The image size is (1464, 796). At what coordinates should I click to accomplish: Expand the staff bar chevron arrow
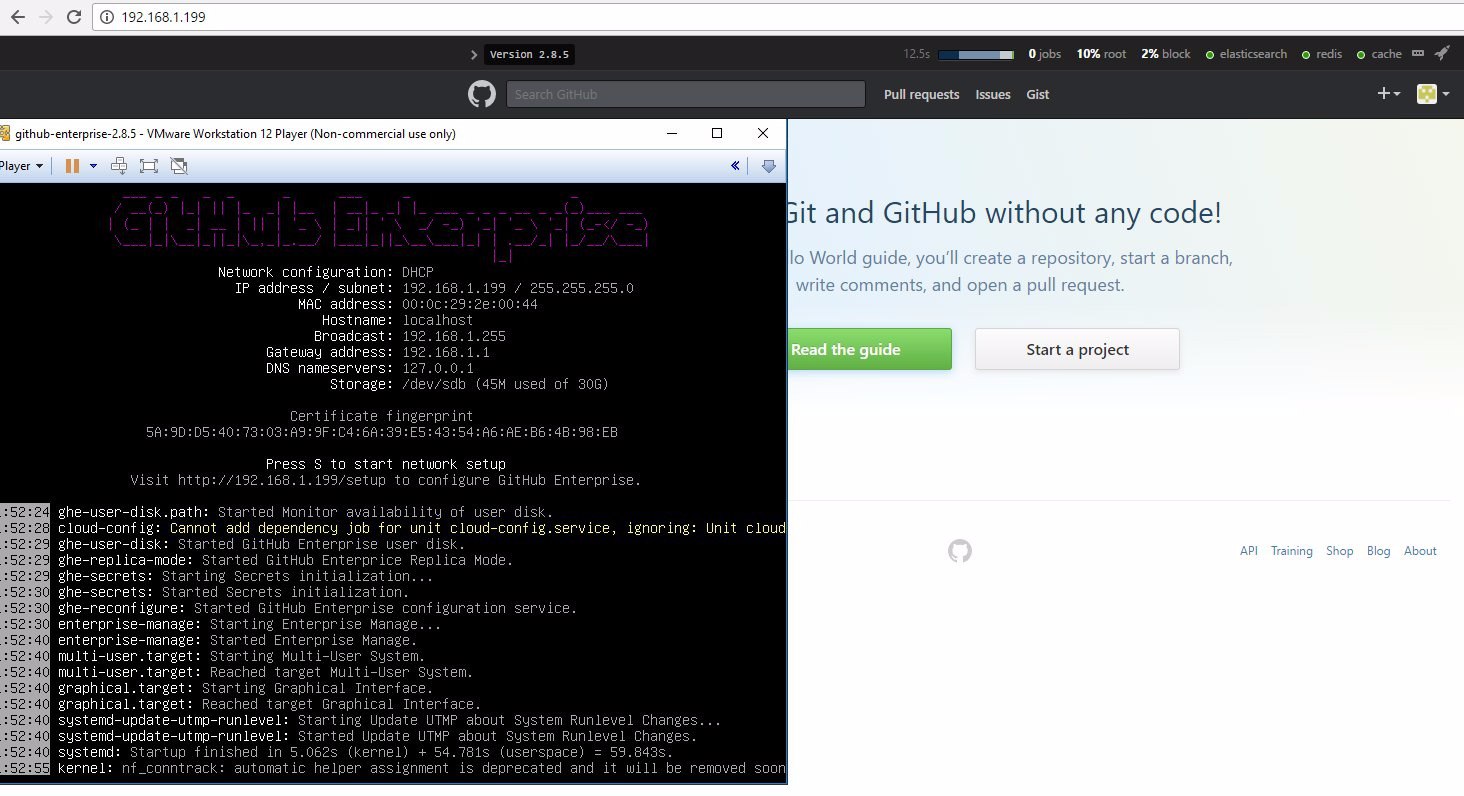pyautogui.click(x=474, y=54)
